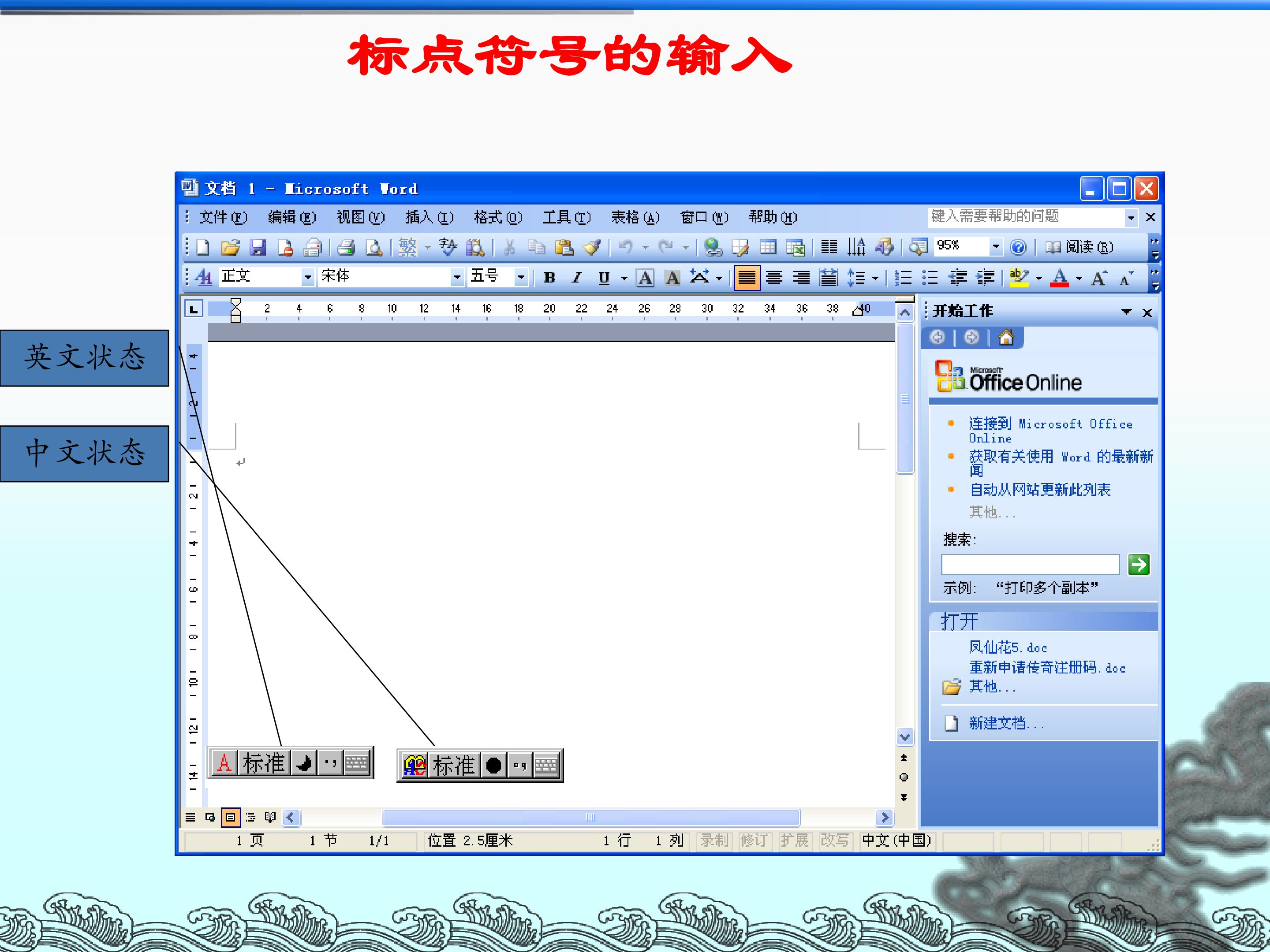The width and height of the screenshot is (1270, 952).
Task: Open the 格式(O) menu
Action: (498, 217)
